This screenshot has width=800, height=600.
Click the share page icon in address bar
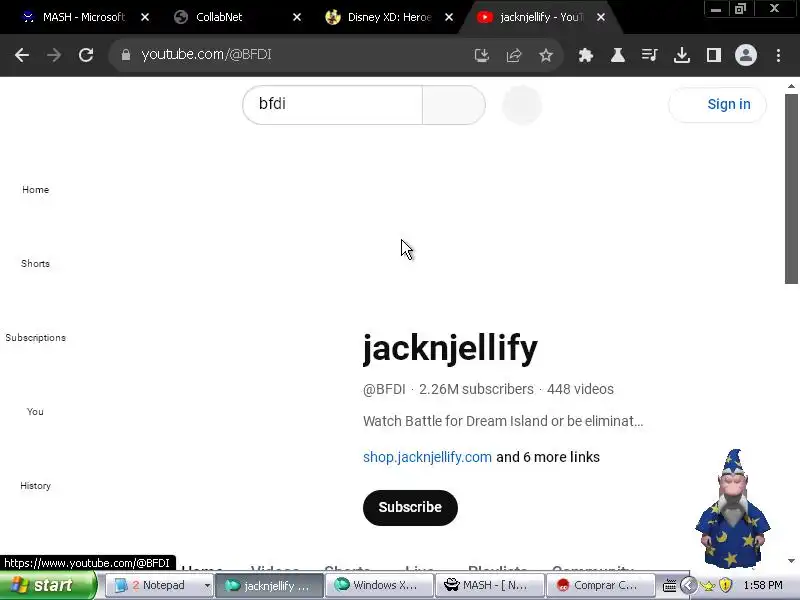(514, 55)
